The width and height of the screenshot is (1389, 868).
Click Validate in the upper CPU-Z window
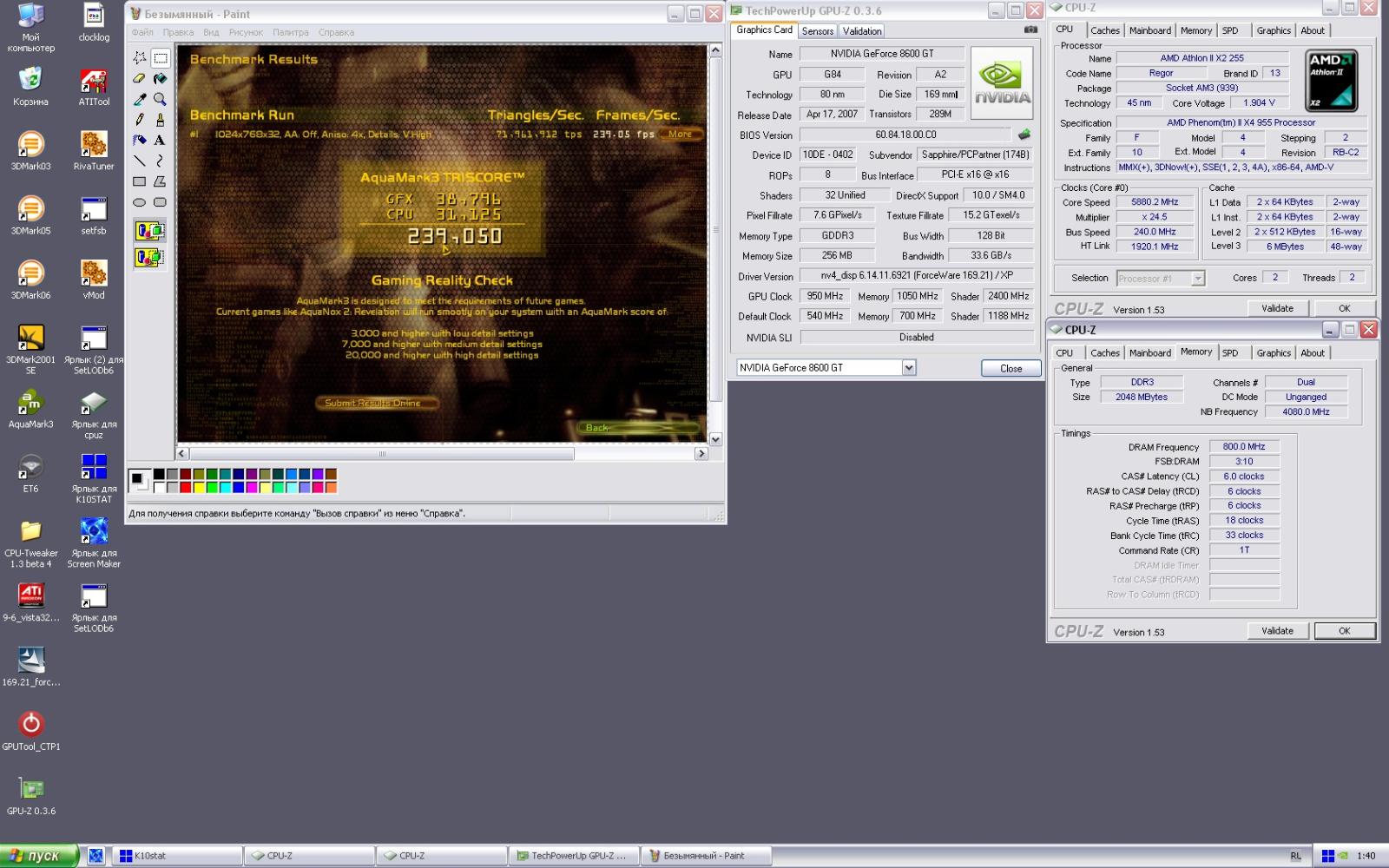pyautogui.click(x=1277, y=308)
